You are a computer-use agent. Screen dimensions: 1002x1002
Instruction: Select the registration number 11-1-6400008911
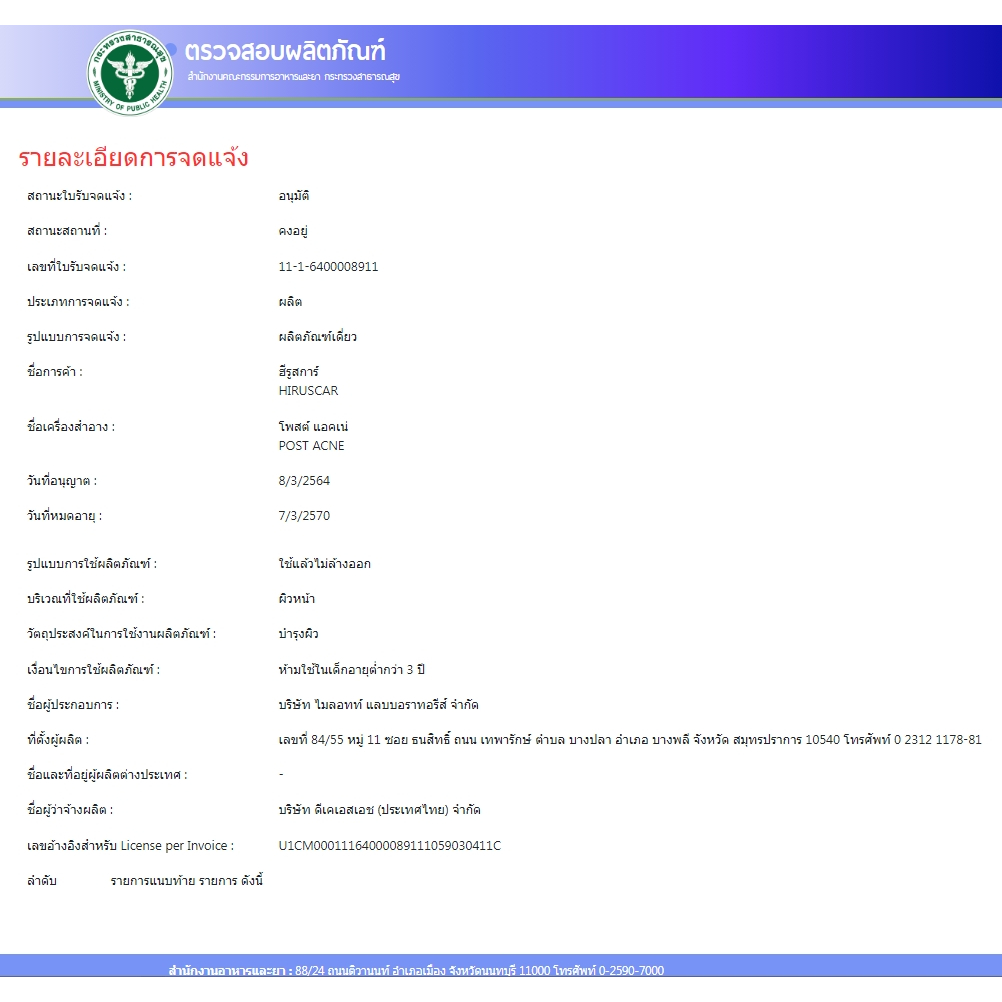(x=328, y=267)
